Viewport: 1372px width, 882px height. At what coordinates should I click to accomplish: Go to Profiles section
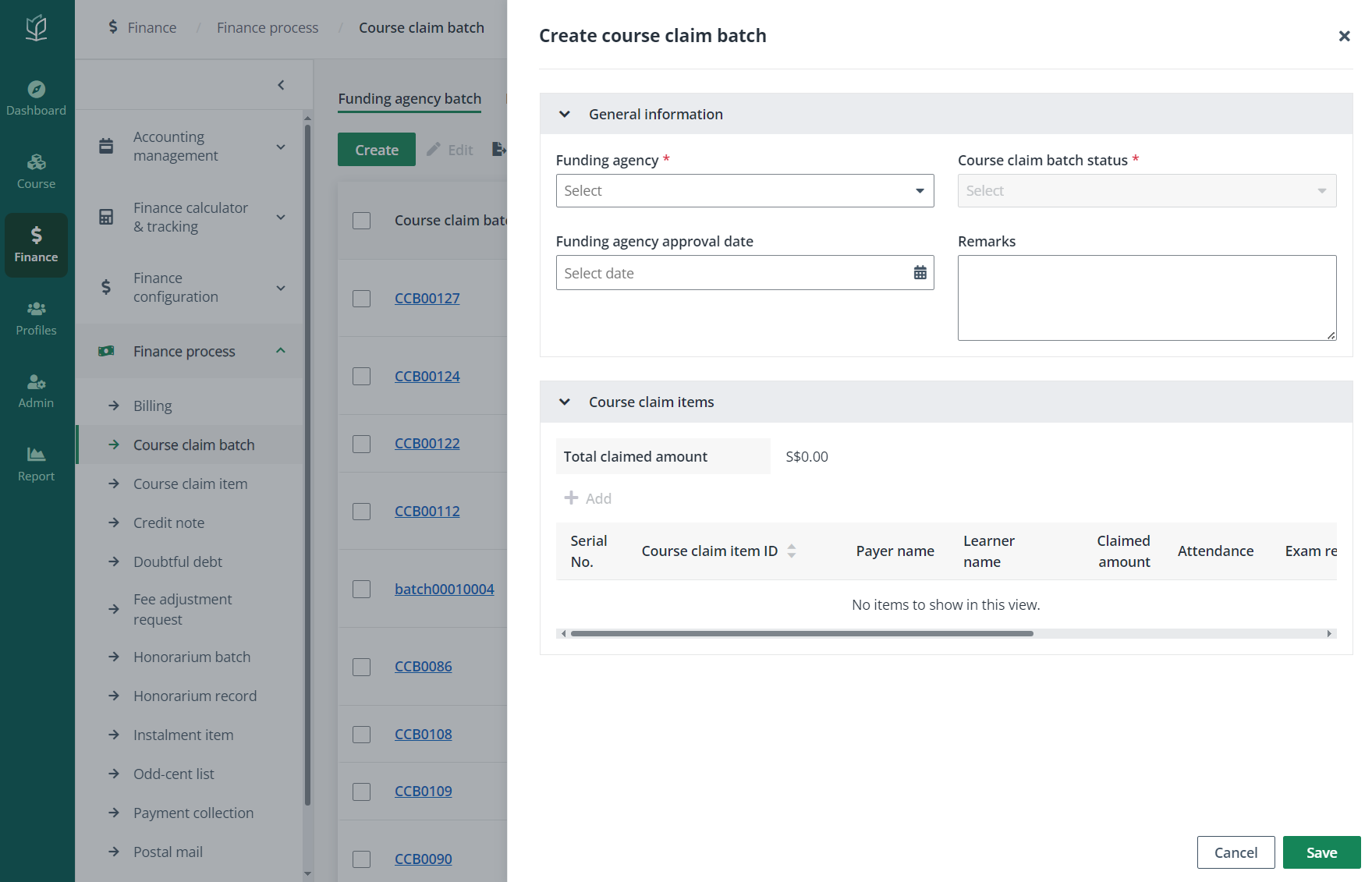tap(36, 319)
